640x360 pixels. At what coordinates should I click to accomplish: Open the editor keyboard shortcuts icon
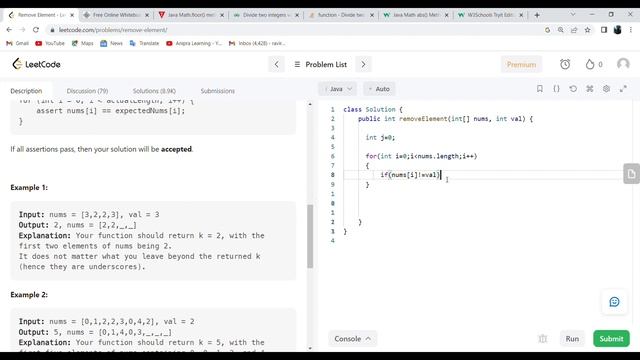(x=590, y=89)
